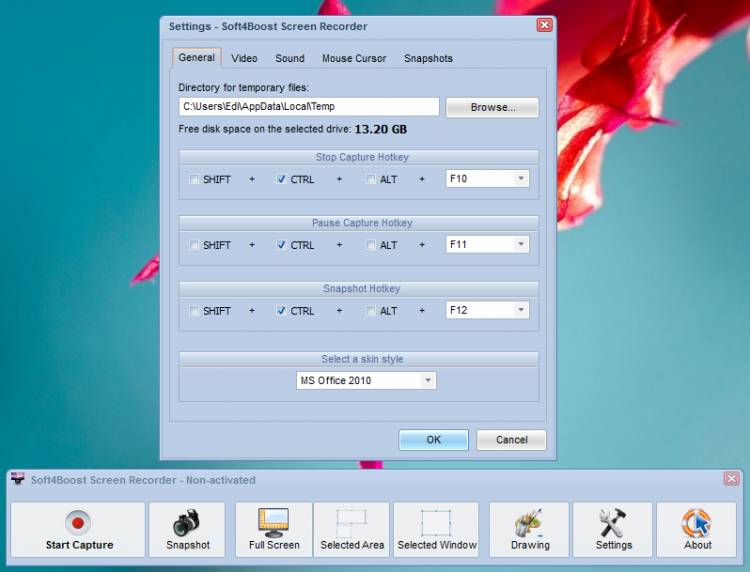Click the Directory for temporary files label

click(x=243, y=88)
